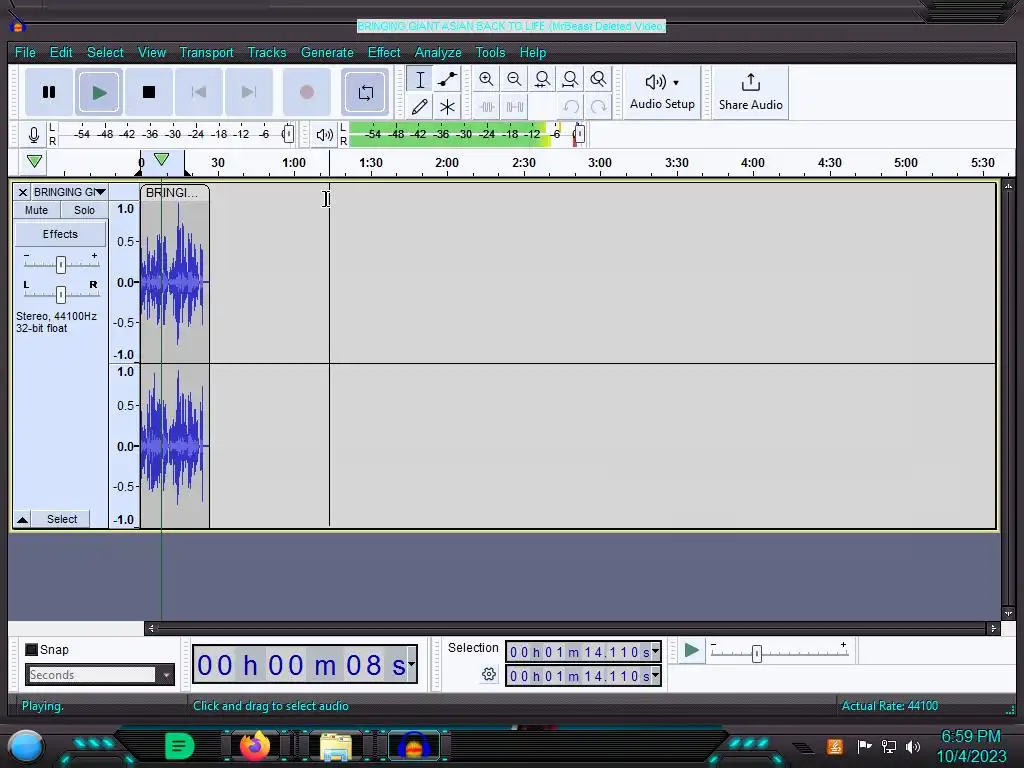Open the Help menu
The width and height of the screenshot is (1024, 768).
pyautogui.click(x=533, y=52)
